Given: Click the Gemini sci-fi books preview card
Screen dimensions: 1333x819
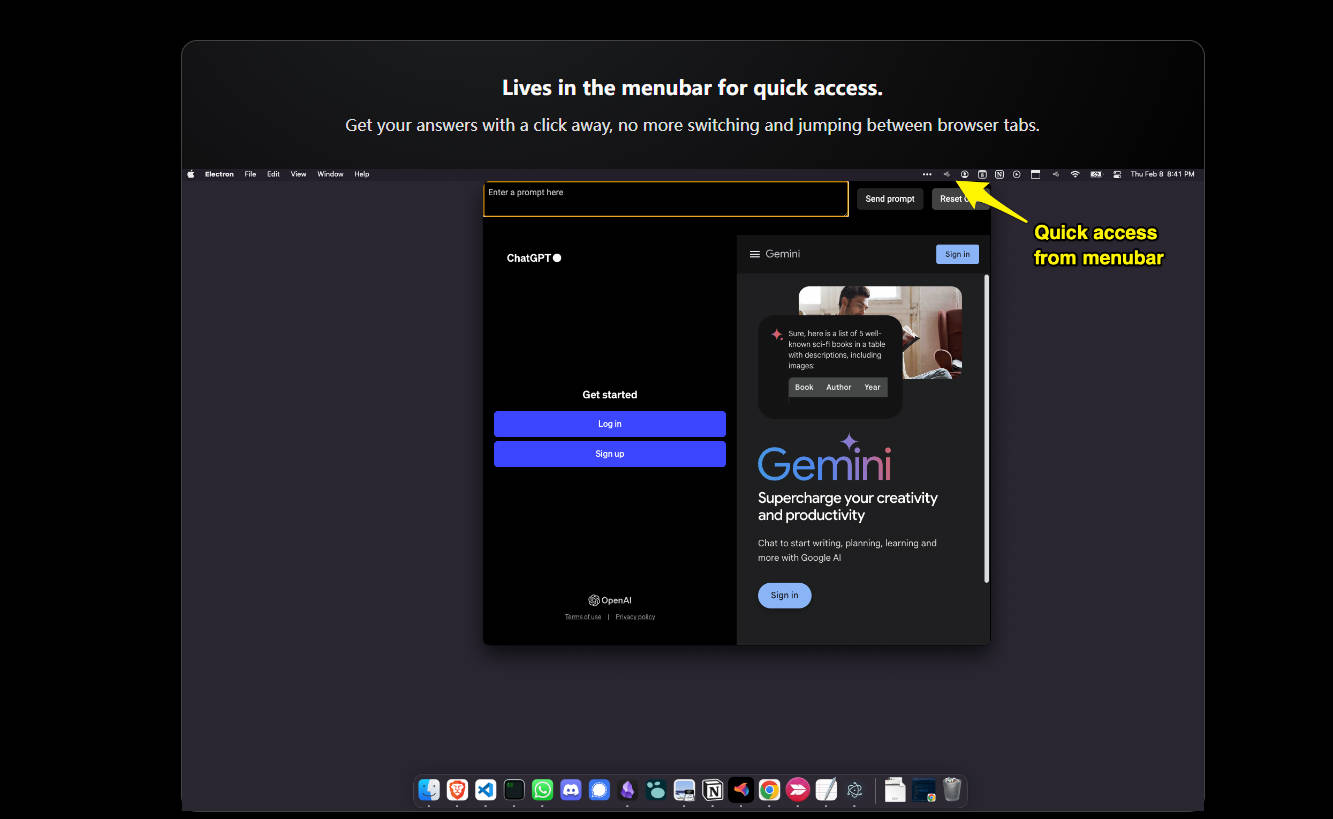Looking at the screenshot, I should coord(830,366).
